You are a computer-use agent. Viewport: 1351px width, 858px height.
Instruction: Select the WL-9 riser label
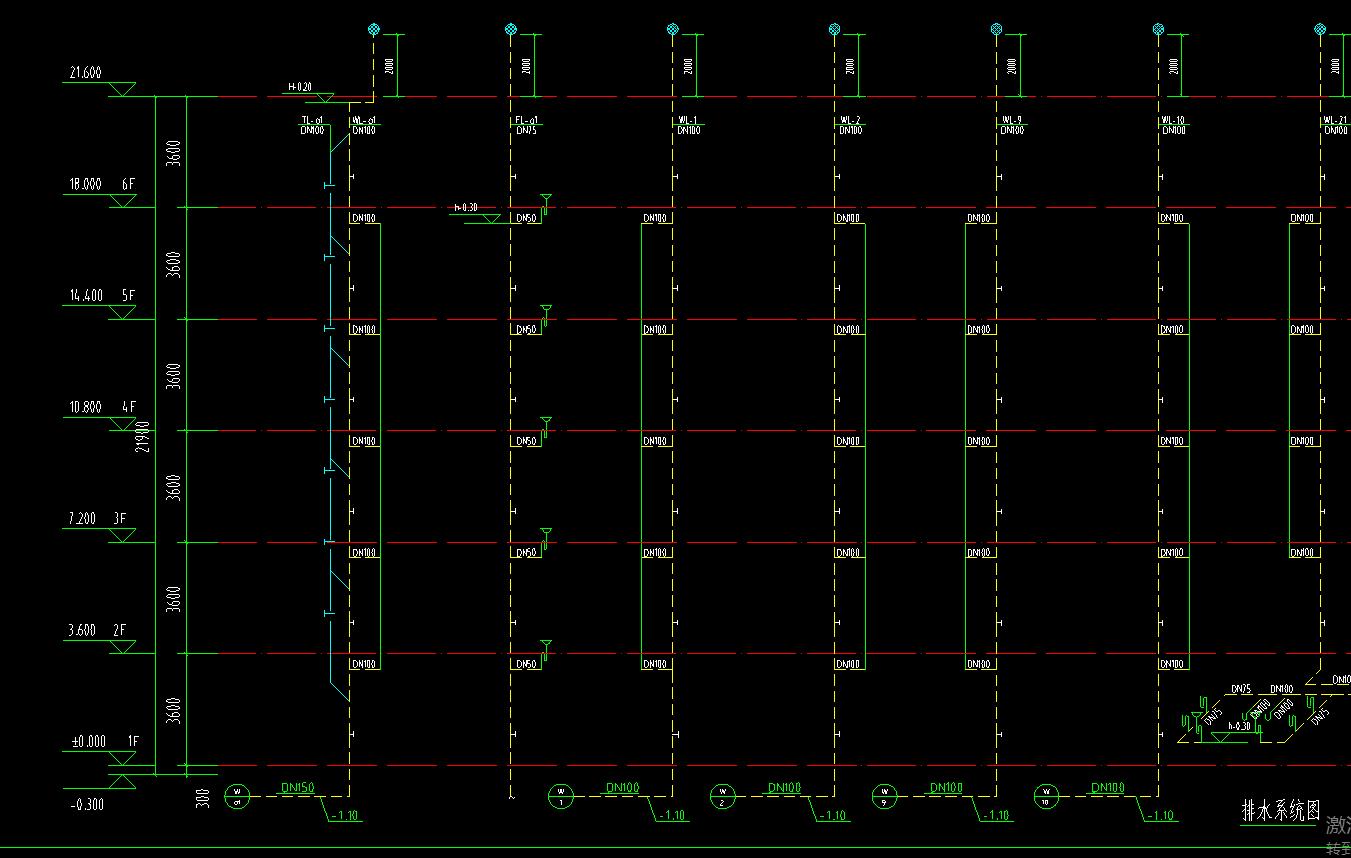[1011, 121]
